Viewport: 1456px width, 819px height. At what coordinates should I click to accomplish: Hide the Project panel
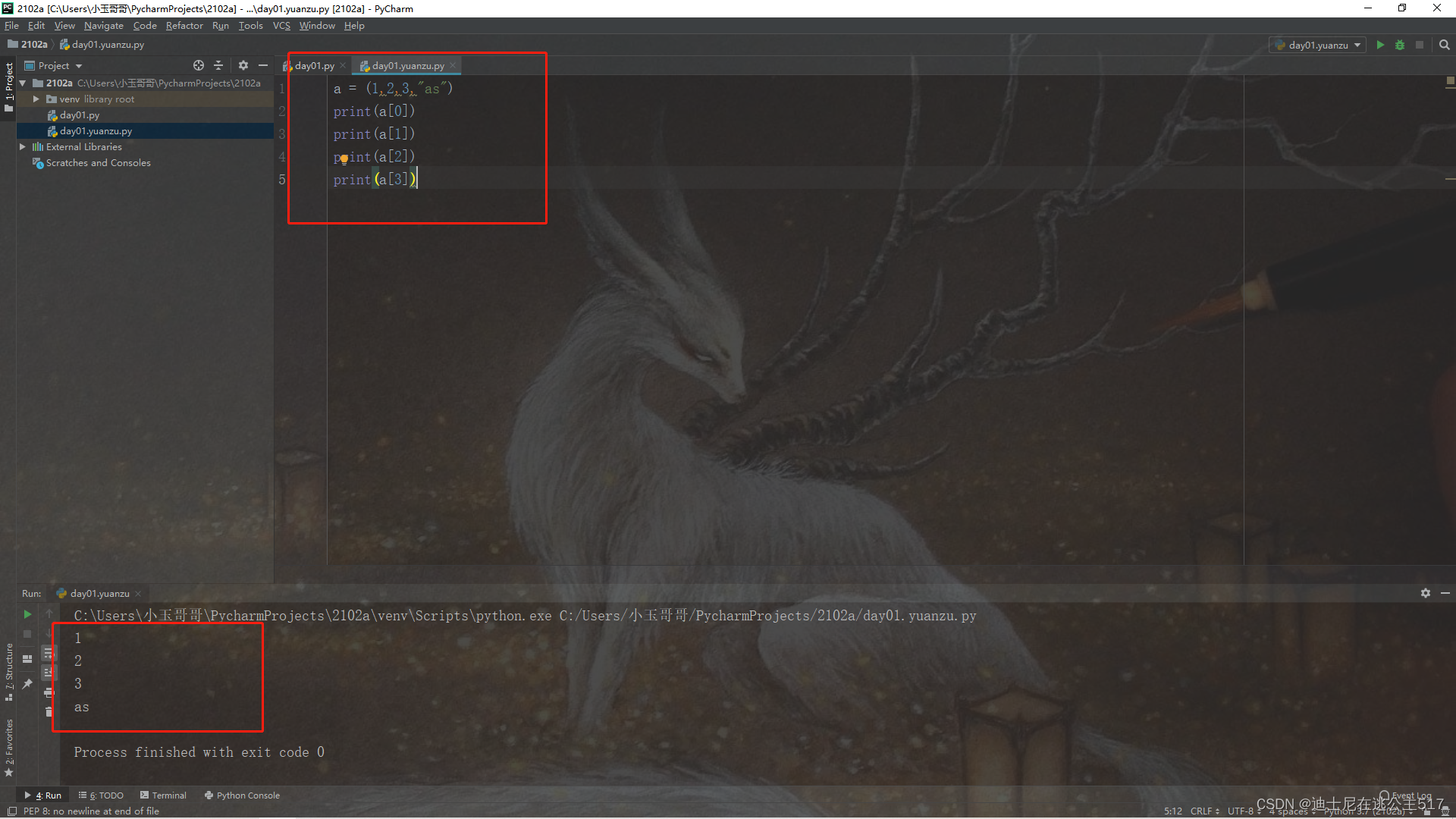click(263, 65)
